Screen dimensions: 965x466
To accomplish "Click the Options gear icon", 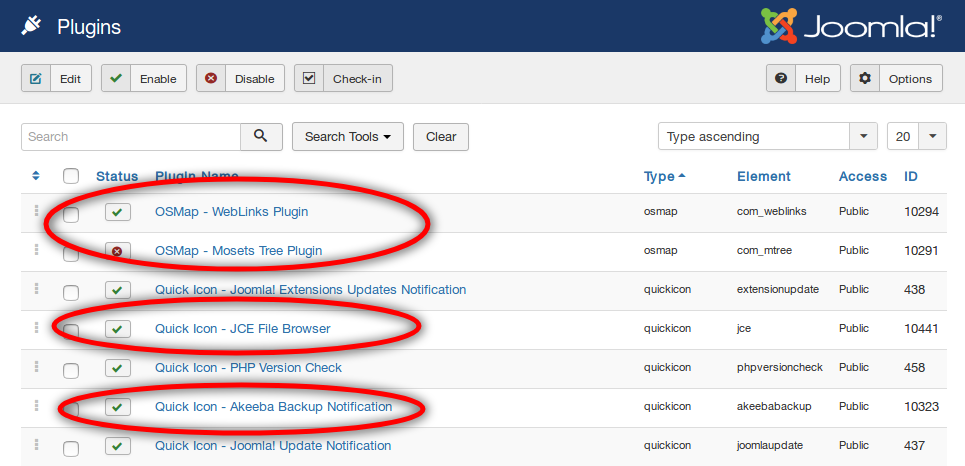I will 865,79.
